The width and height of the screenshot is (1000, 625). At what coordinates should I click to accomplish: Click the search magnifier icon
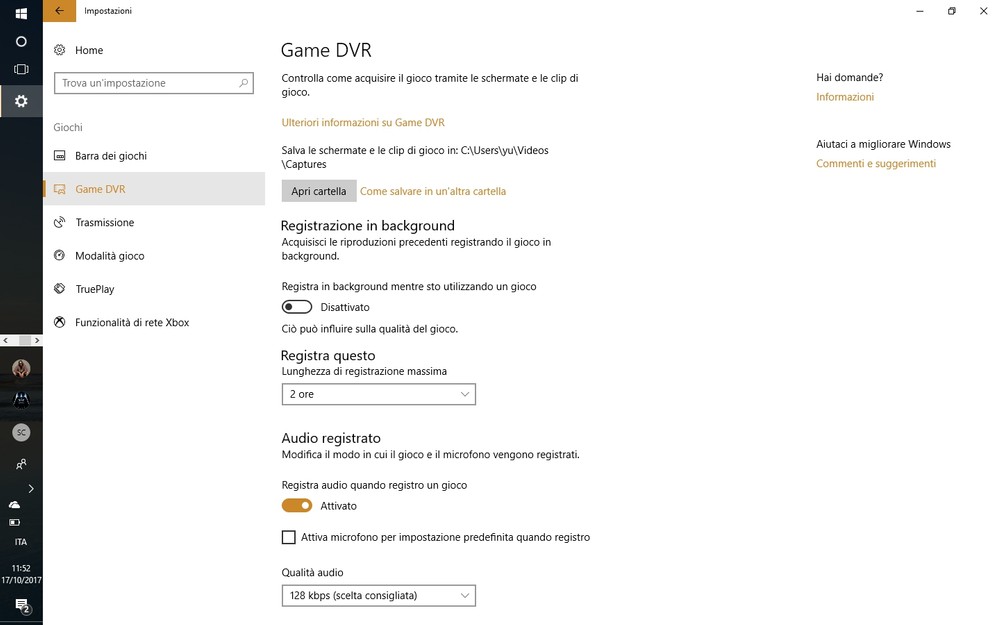click(243, 83)
